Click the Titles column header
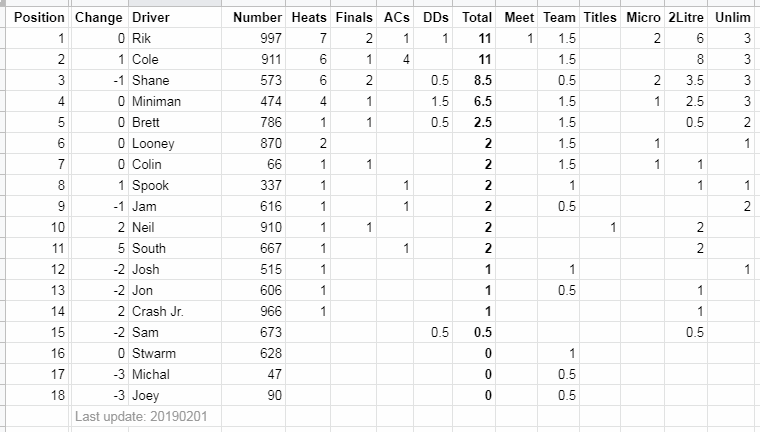Viewport: 760px width, 432px height. pyautogui.click(x=600, y=18)
